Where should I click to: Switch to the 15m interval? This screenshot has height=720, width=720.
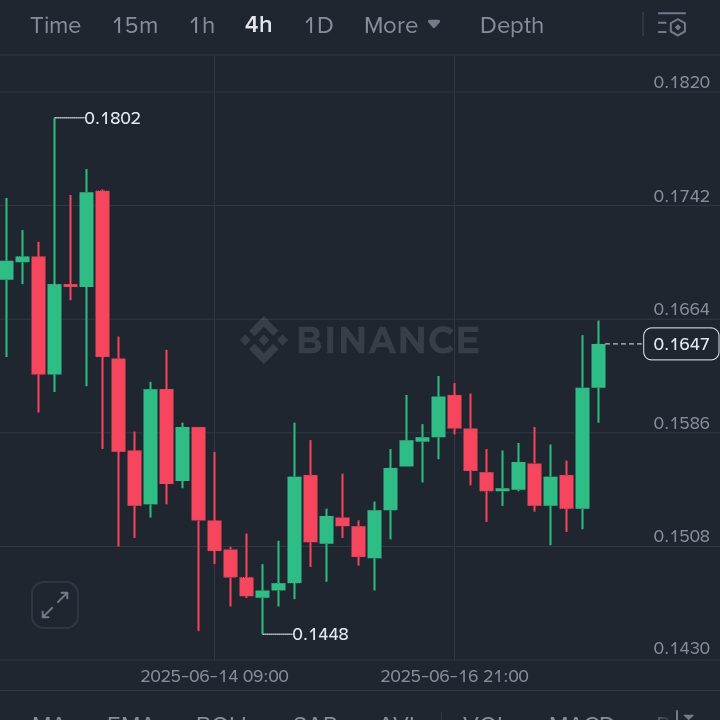(134, 25)
